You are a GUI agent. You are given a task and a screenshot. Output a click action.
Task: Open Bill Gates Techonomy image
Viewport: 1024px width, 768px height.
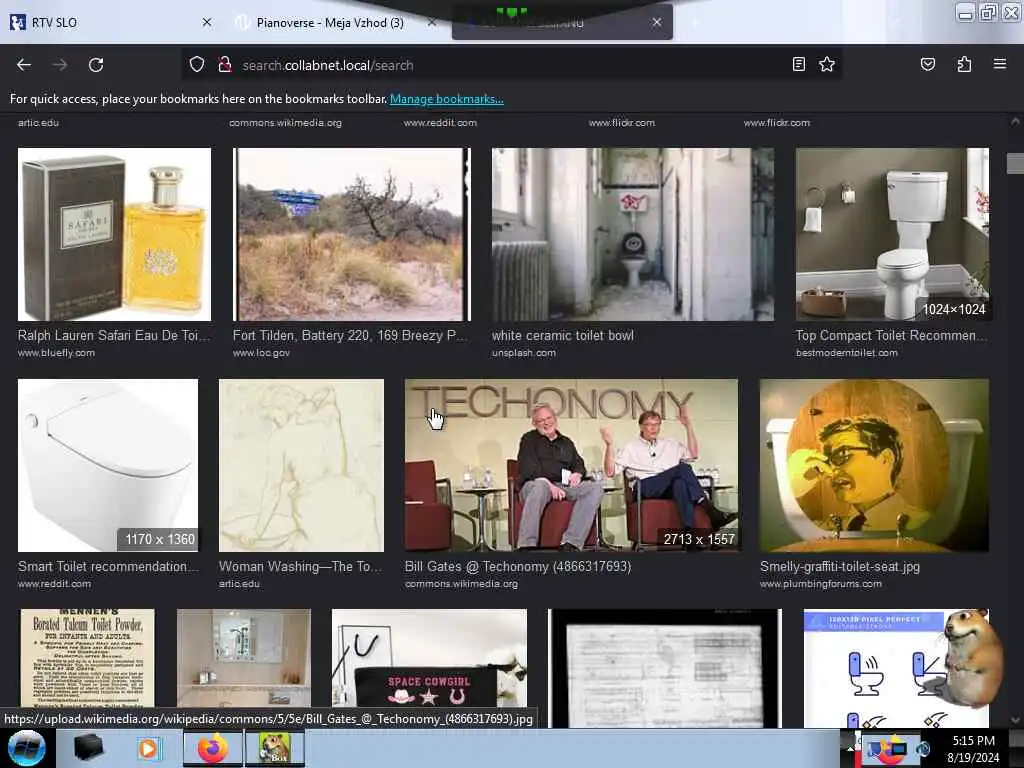point(571,466)
